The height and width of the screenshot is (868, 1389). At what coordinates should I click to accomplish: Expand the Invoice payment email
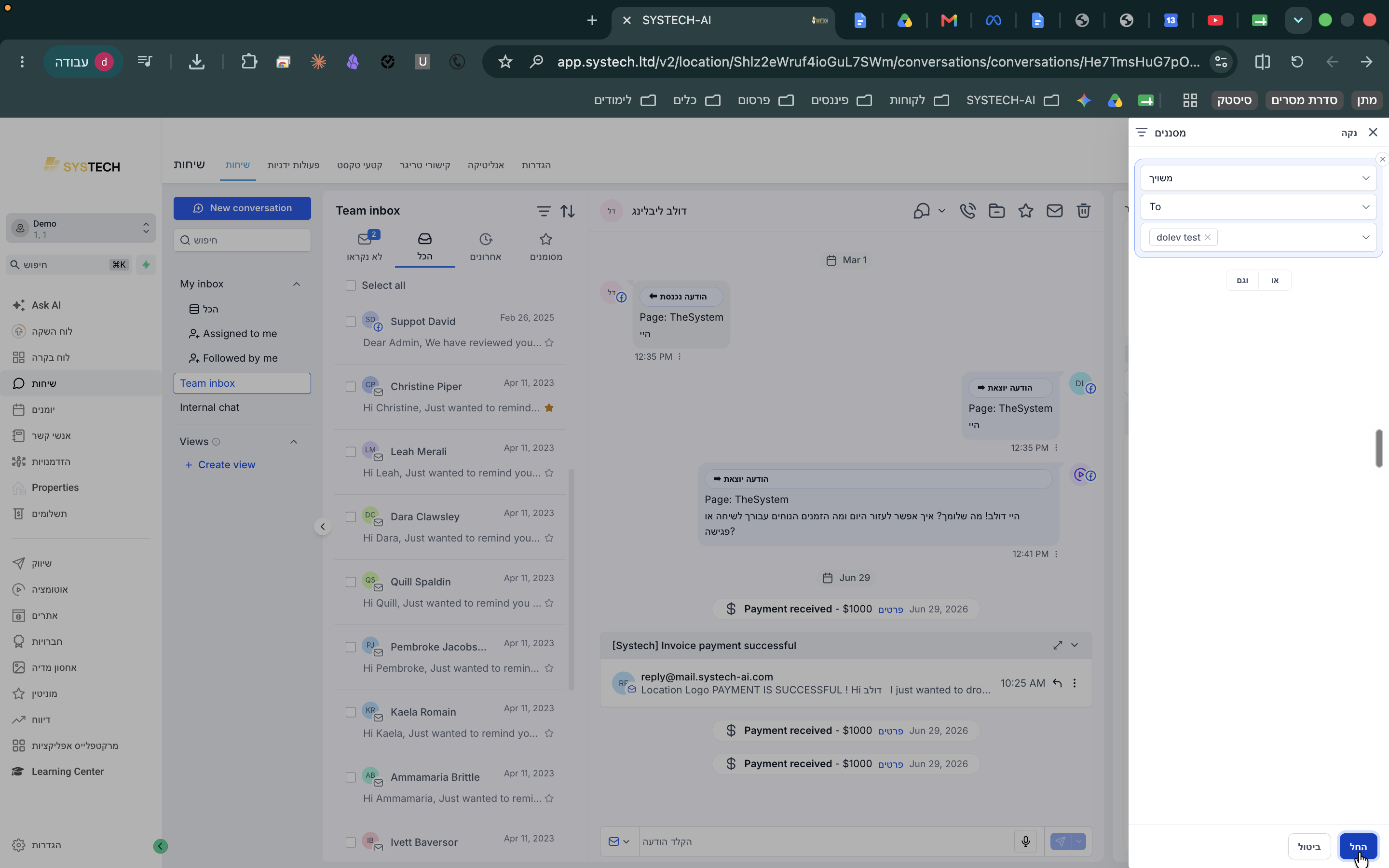1057,645
